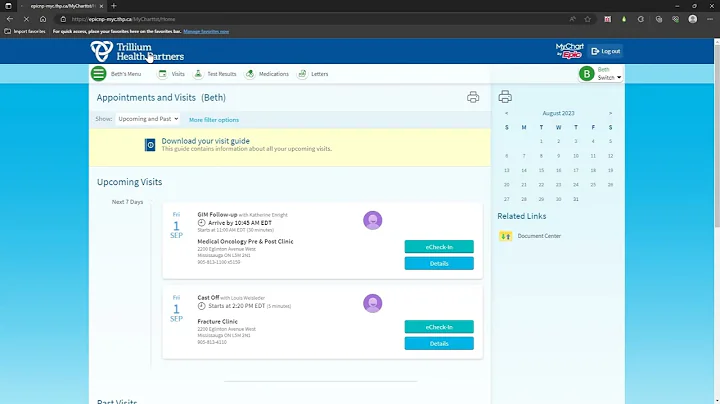The width and height of the screenshot is (720, 404).
Task: Open the browser read aloud icon
Action: tap(573, 19)
